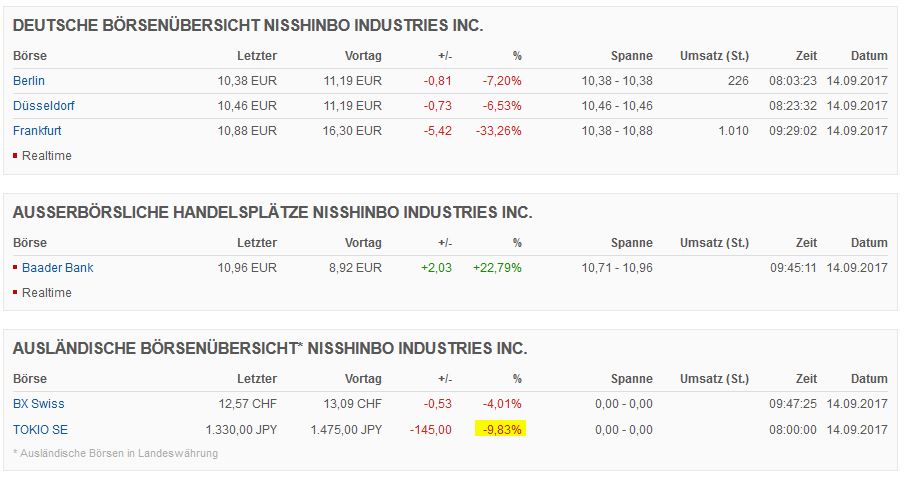Screen dimensions: 905x481
Task: Click the Ausländische Börsenübersicht section heading
Action: click(x=269, y=349)
